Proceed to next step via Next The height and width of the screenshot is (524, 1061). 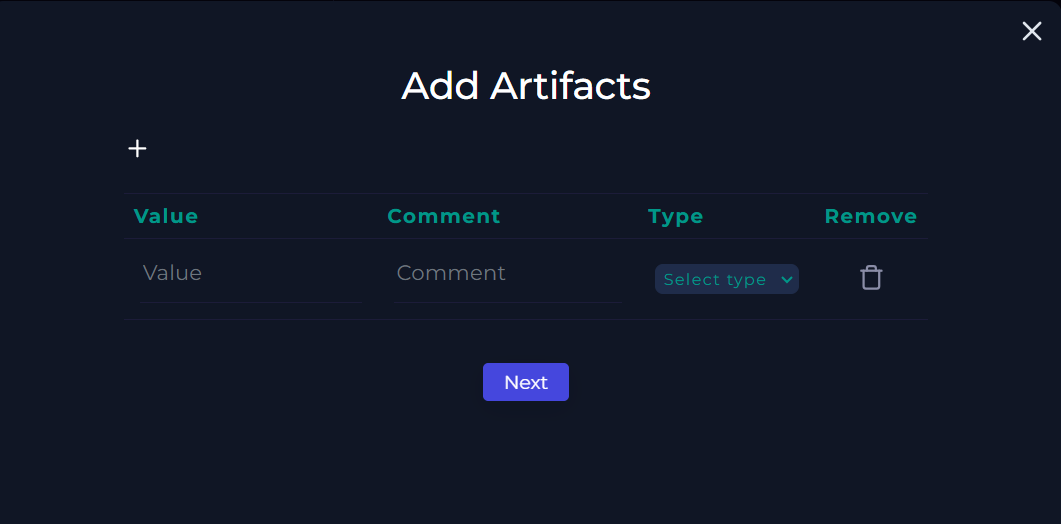[x=526, y=383]
